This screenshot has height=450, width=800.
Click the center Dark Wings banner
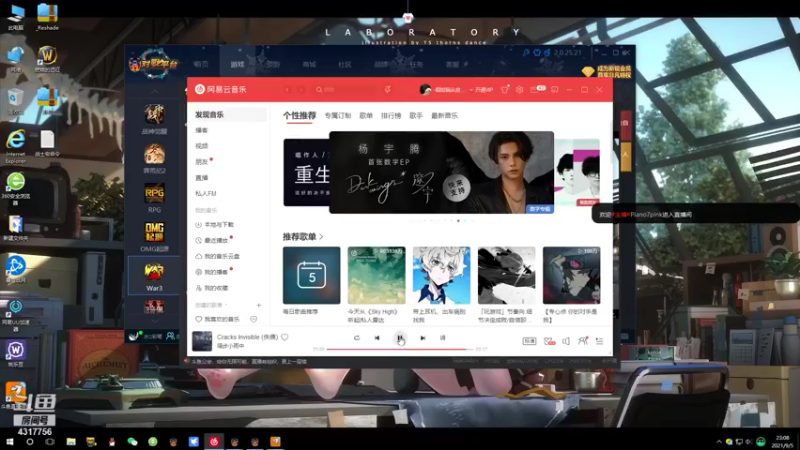coord(441,172)
